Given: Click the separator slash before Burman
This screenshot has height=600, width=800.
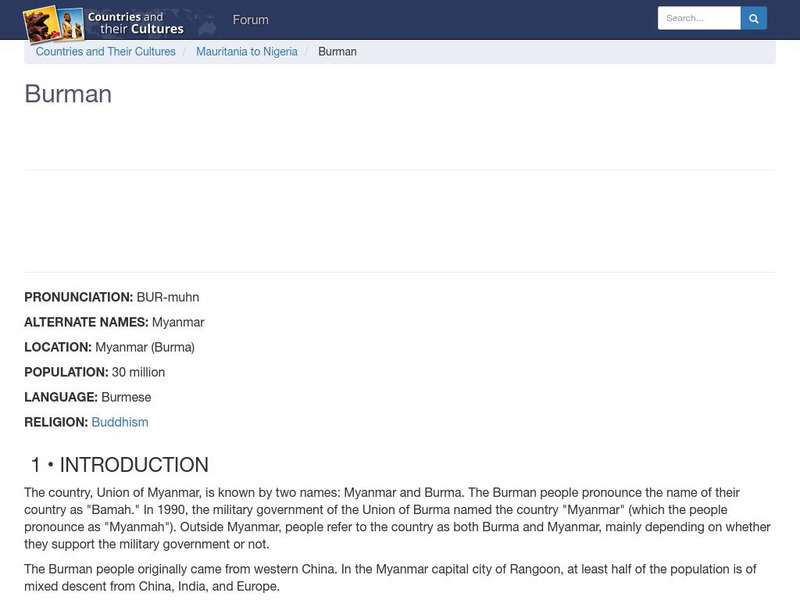Looking at the screenshot, I should pyautogui.click(x=305, y=51).
